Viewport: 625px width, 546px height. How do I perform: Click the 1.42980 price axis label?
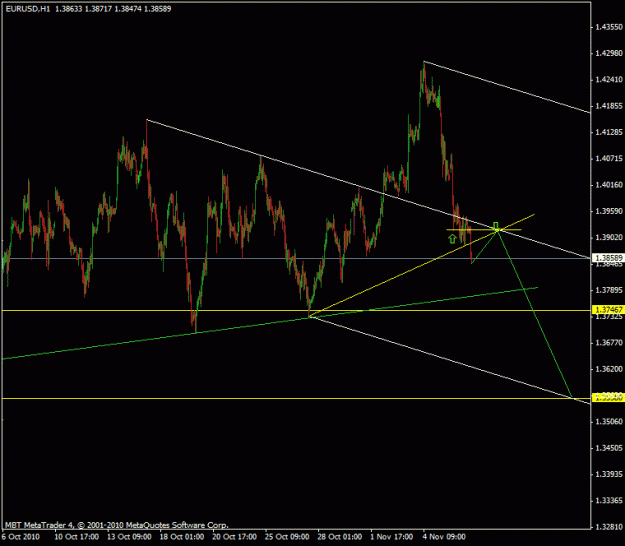click(x=609, y=53)
